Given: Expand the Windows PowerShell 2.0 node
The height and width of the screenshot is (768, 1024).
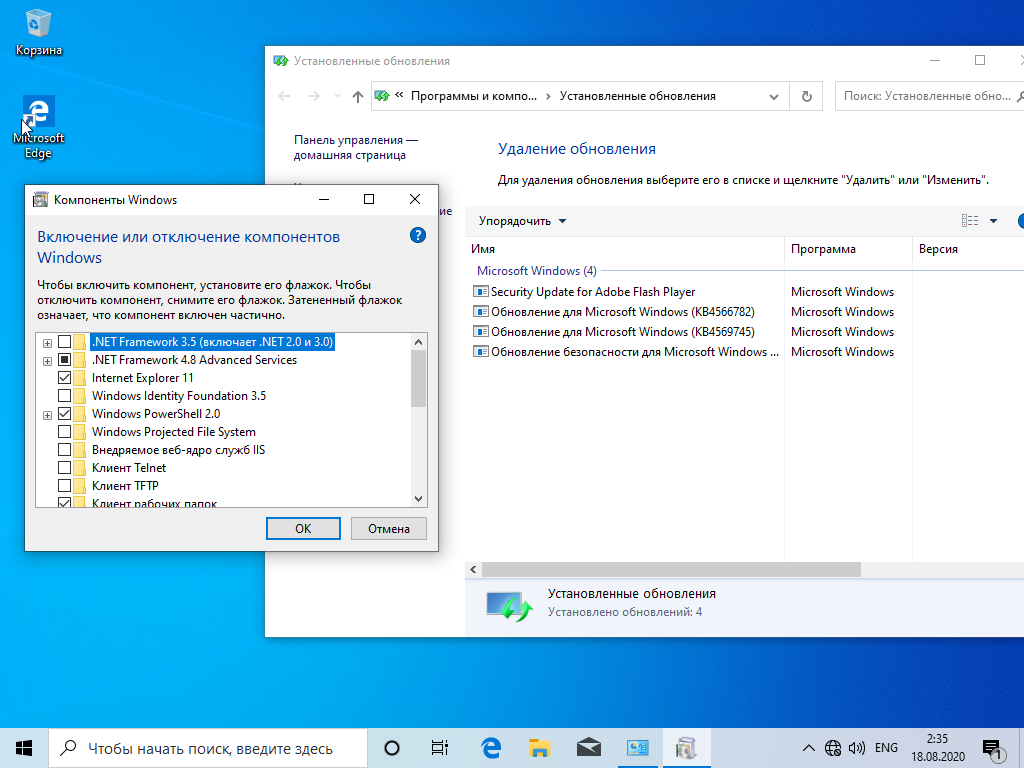Looking at the screenshot, I should click(47, 415).
